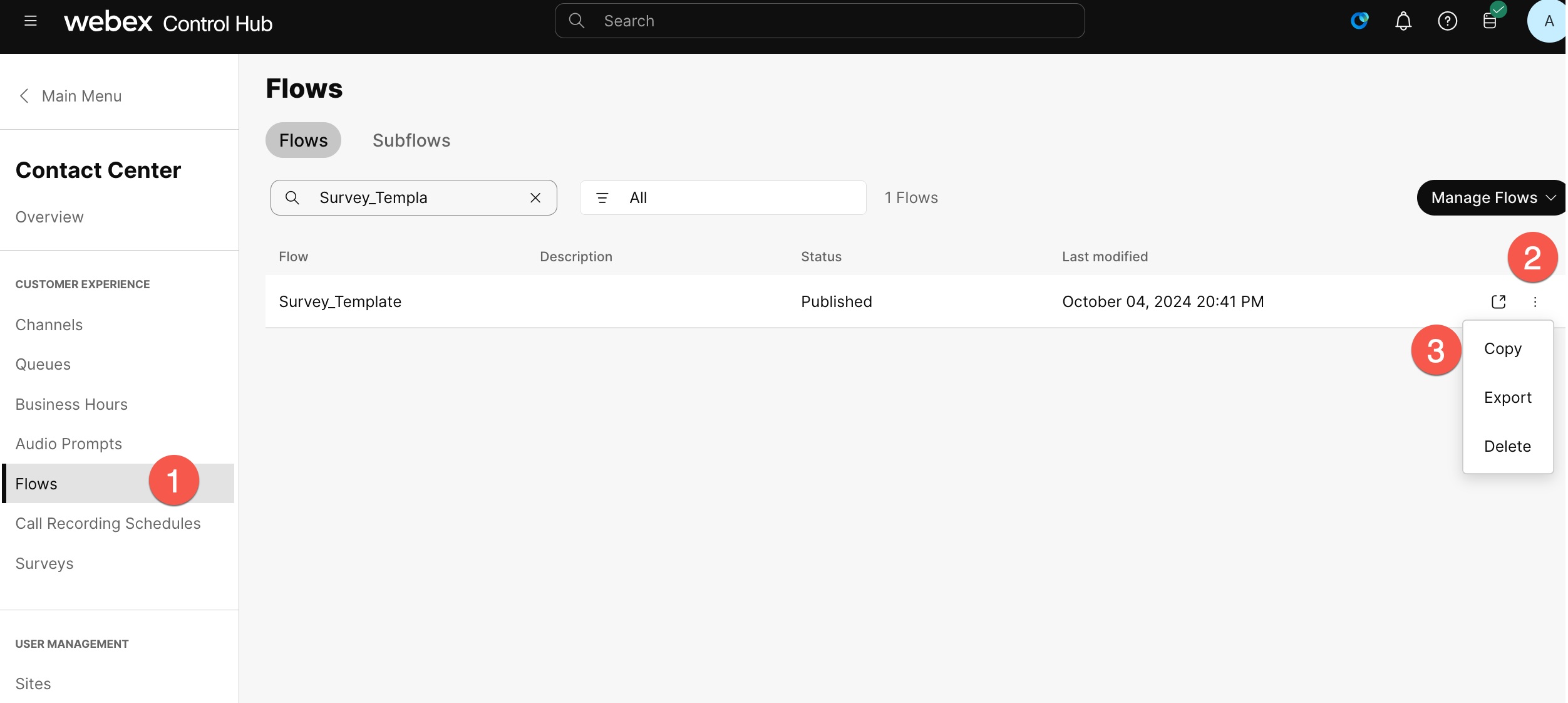Clear the flow search with X icon
The width and height of the screenshot is (1568, 703).
click(535, 198)
